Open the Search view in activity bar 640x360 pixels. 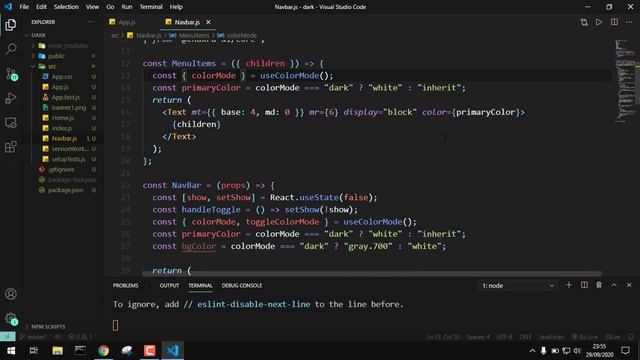(11, 49)
